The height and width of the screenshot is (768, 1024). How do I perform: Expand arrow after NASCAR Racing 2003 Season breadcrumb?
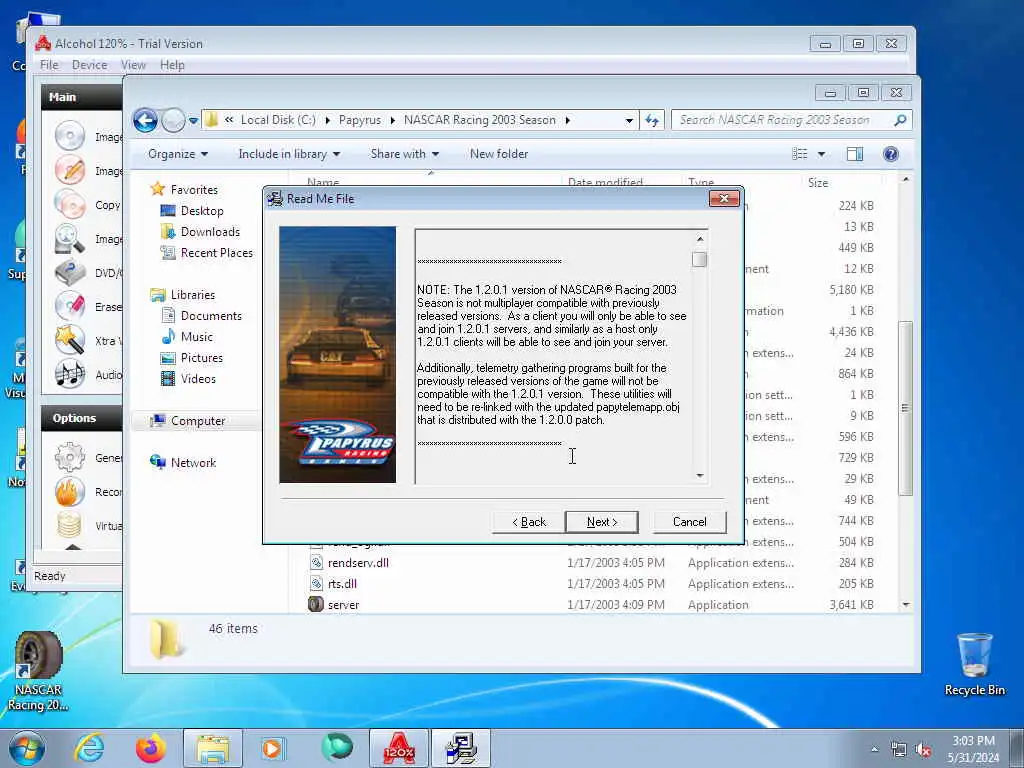tap(568, 120)
